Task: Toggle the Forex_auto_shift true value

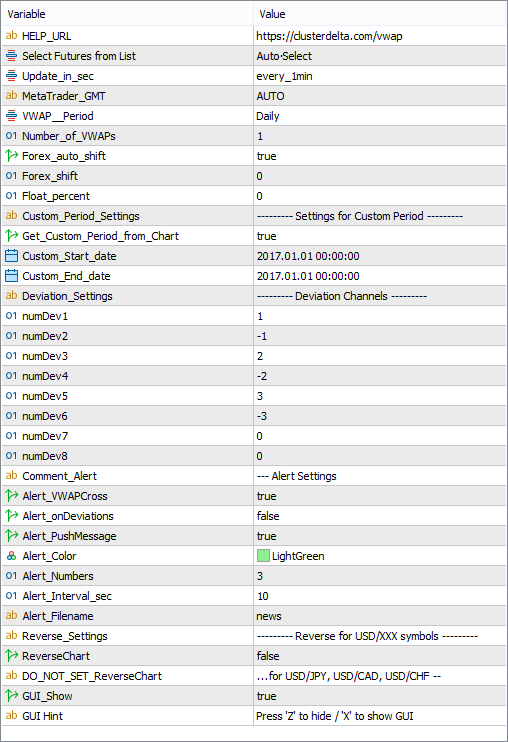Action: pyautogui.click(x=380, y=156)
